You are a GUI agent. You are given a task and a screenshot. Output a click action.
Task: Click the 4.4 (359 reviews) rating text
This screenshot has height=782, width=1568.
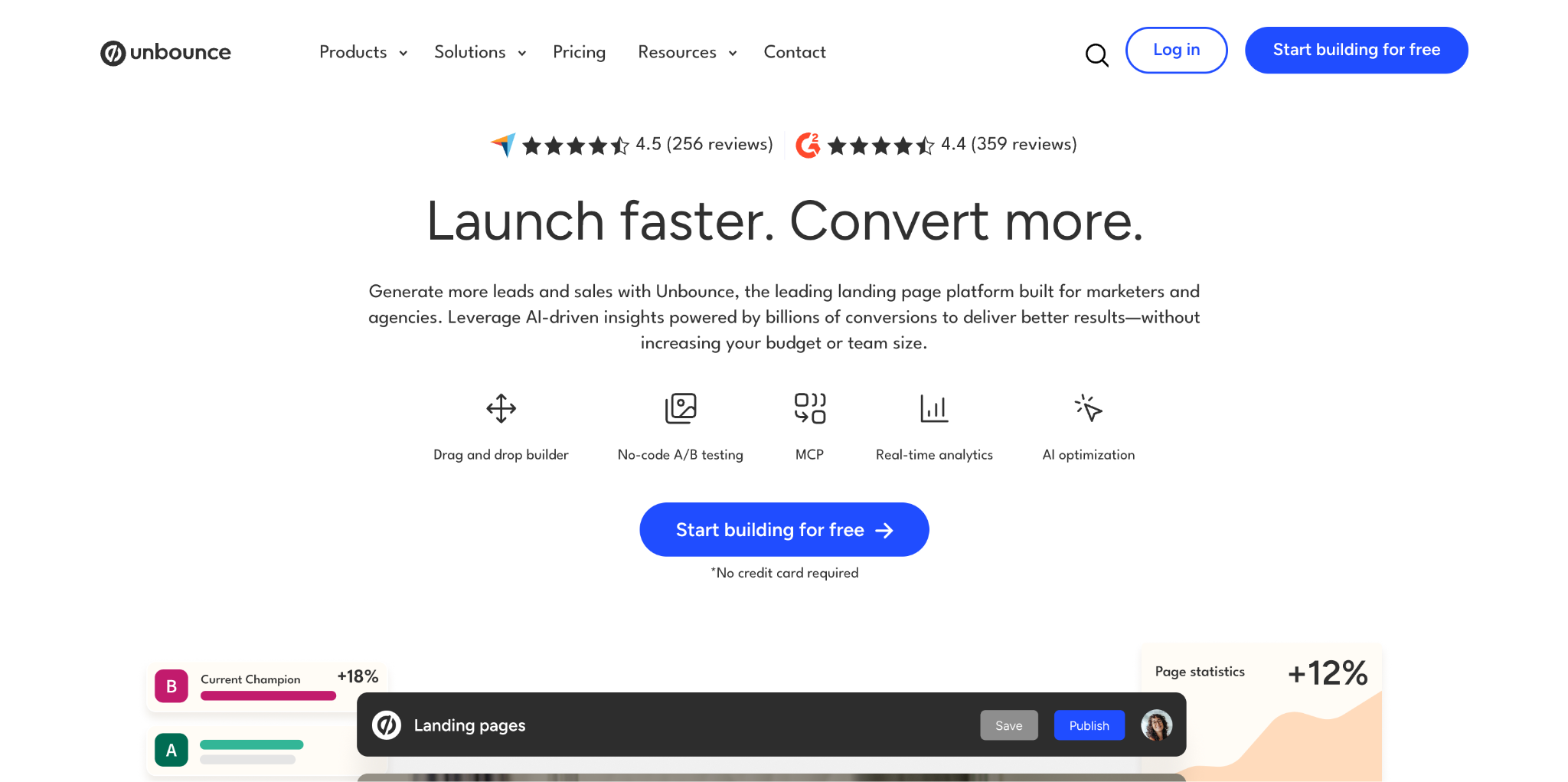pos(1008,144)
